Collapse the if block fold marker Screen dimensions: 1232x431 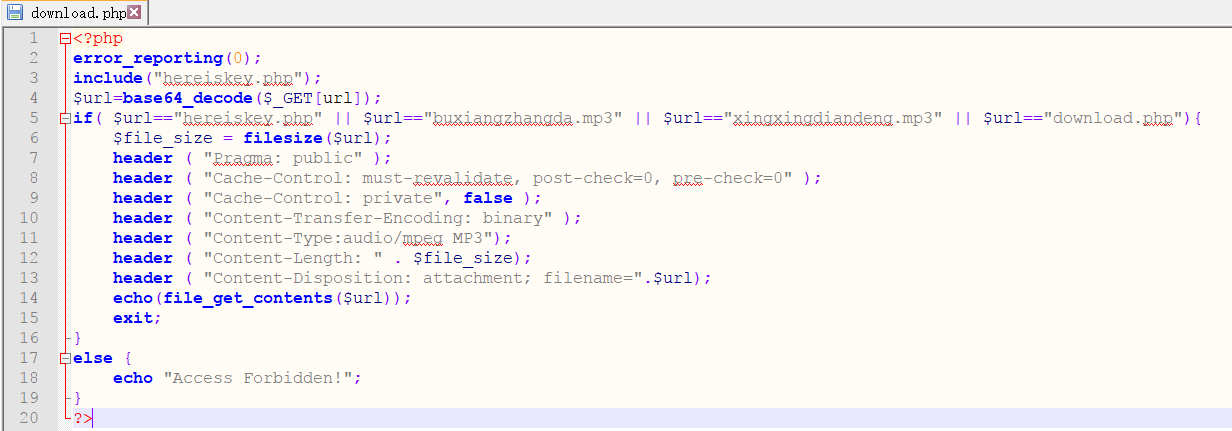coord(65,118)
